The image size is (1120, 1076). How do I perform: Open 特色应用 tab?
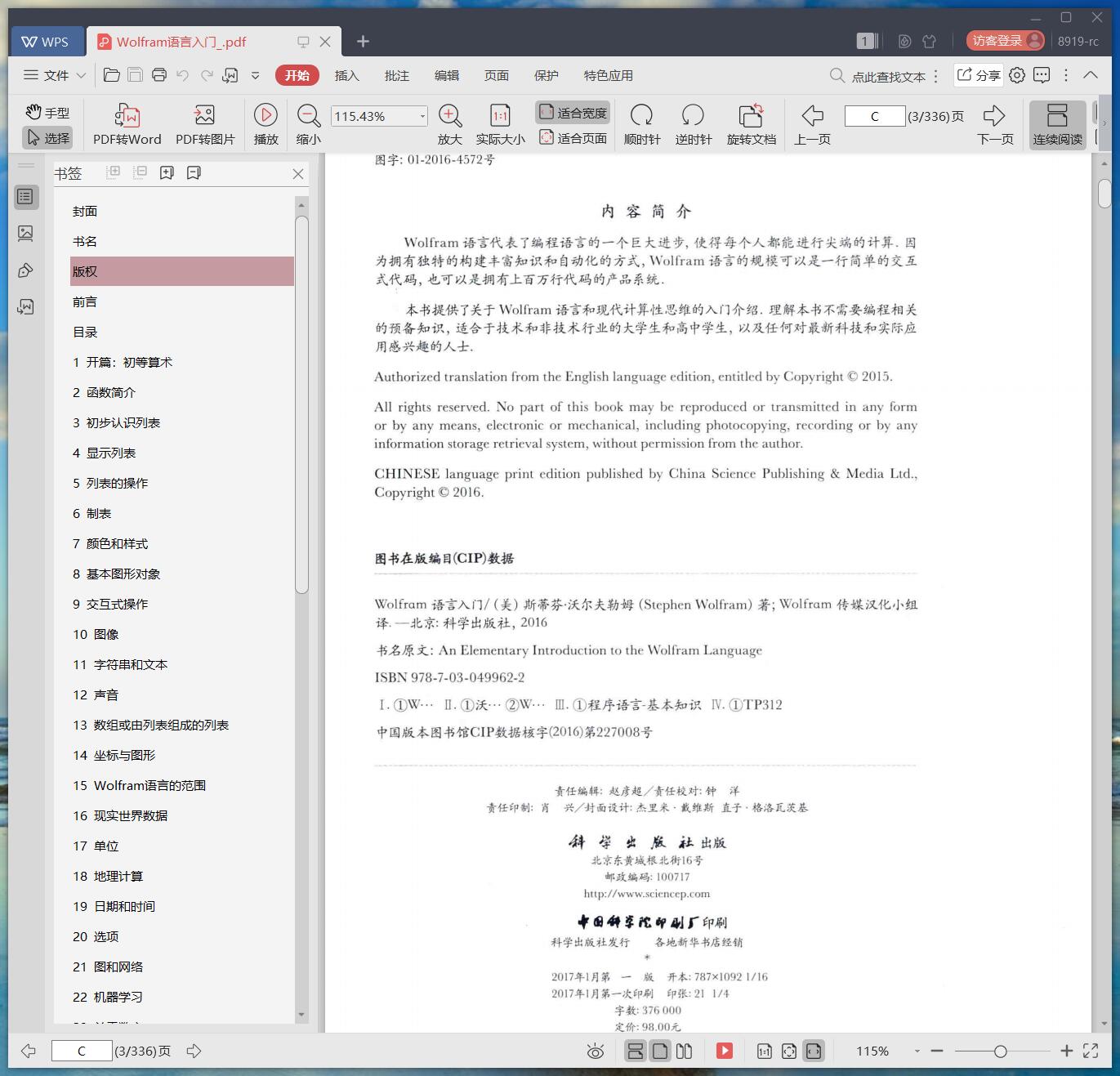click(x=608, y=75)
